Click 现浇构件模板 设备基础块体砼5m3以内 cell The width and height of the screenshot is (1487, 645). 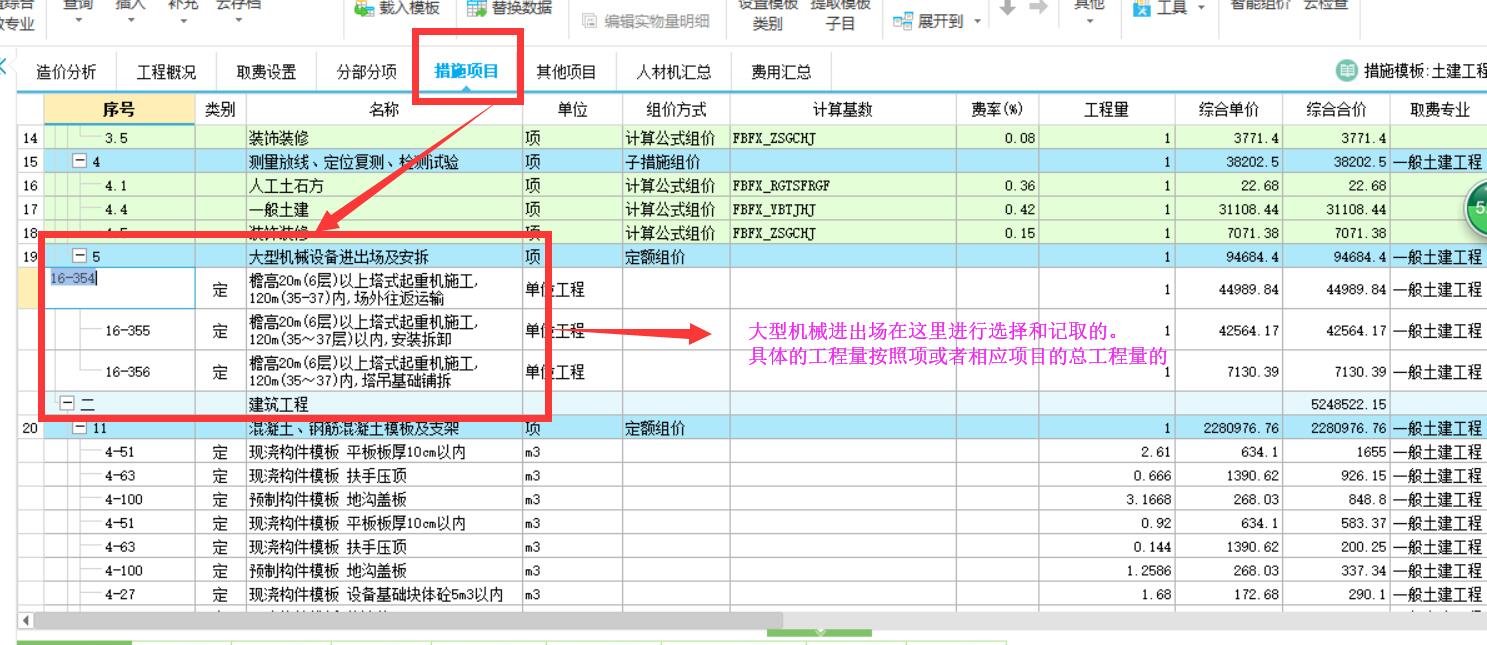pos(384,595)
